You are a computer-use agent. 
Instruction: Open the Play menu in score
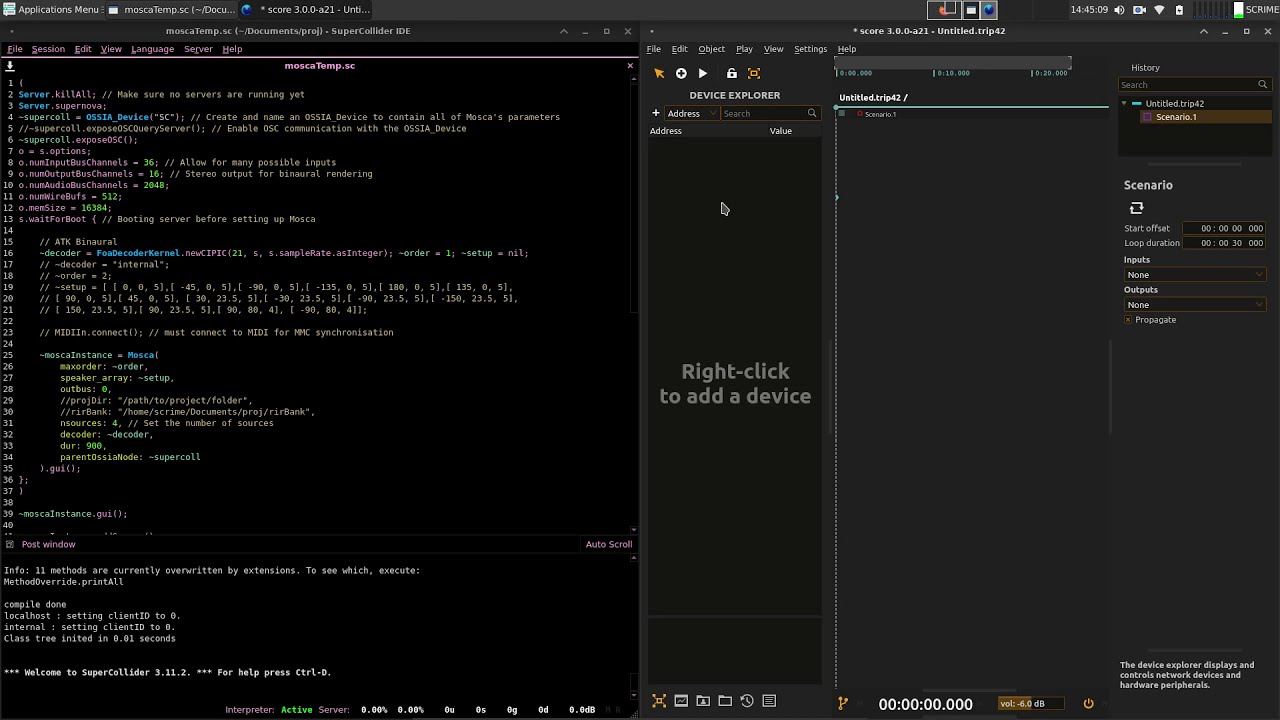click(x=744, y=49)
